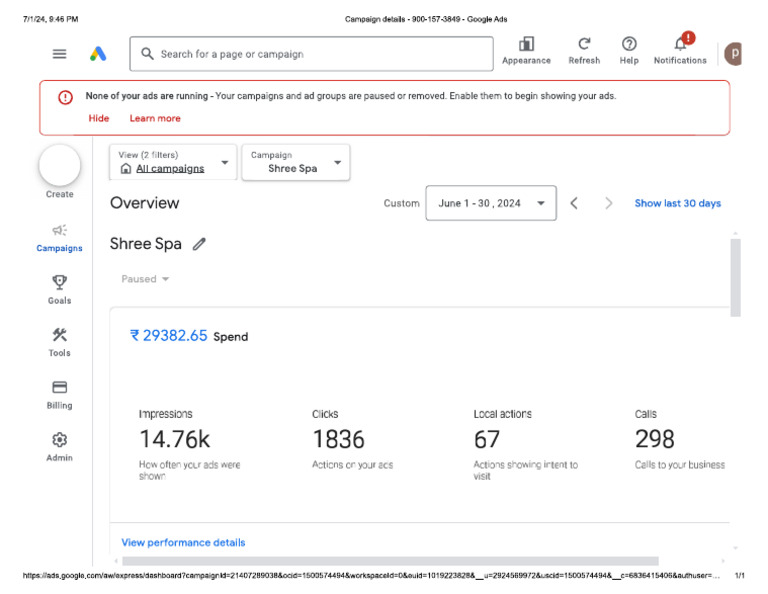Open the user profile avatar
This screenshot has height=594, width=768.
734,54
